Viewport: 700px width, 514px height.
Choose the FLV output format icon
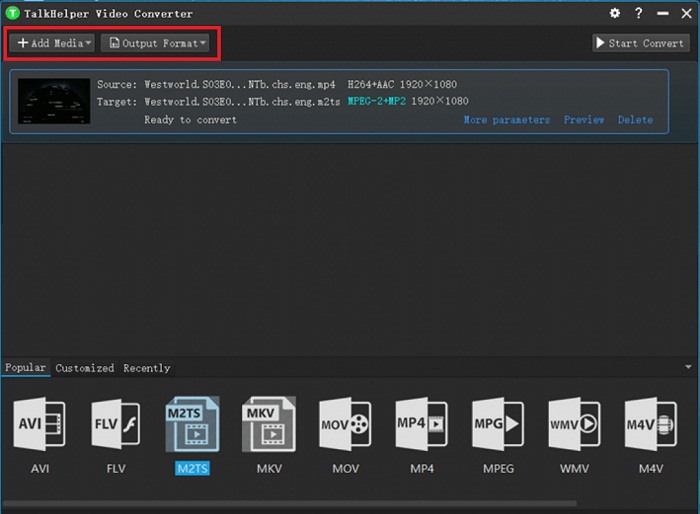pyautogui.click(x=116, y=424)
